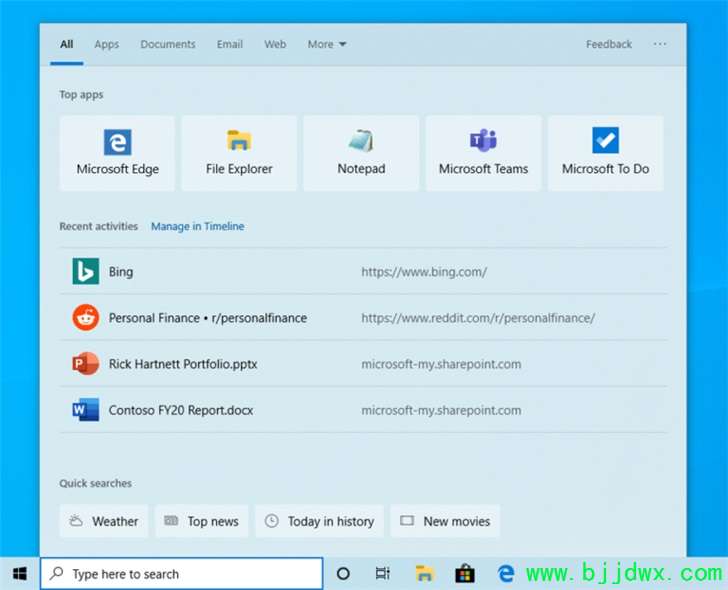Open Contoso FY20 Report.docx
This screenshot has height=590, width=728.
(181, 410)
